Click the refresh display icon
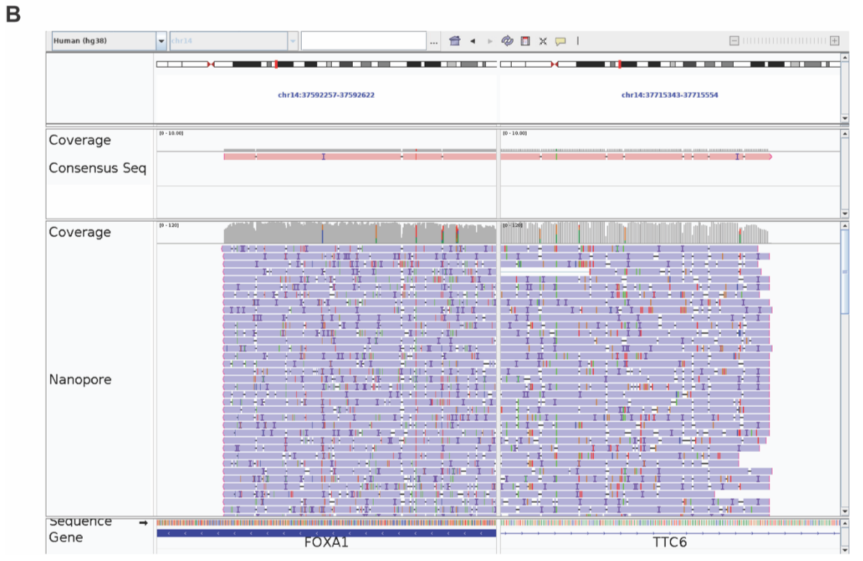The width and height of the screenshot is (863, 561). click(507, 41)
